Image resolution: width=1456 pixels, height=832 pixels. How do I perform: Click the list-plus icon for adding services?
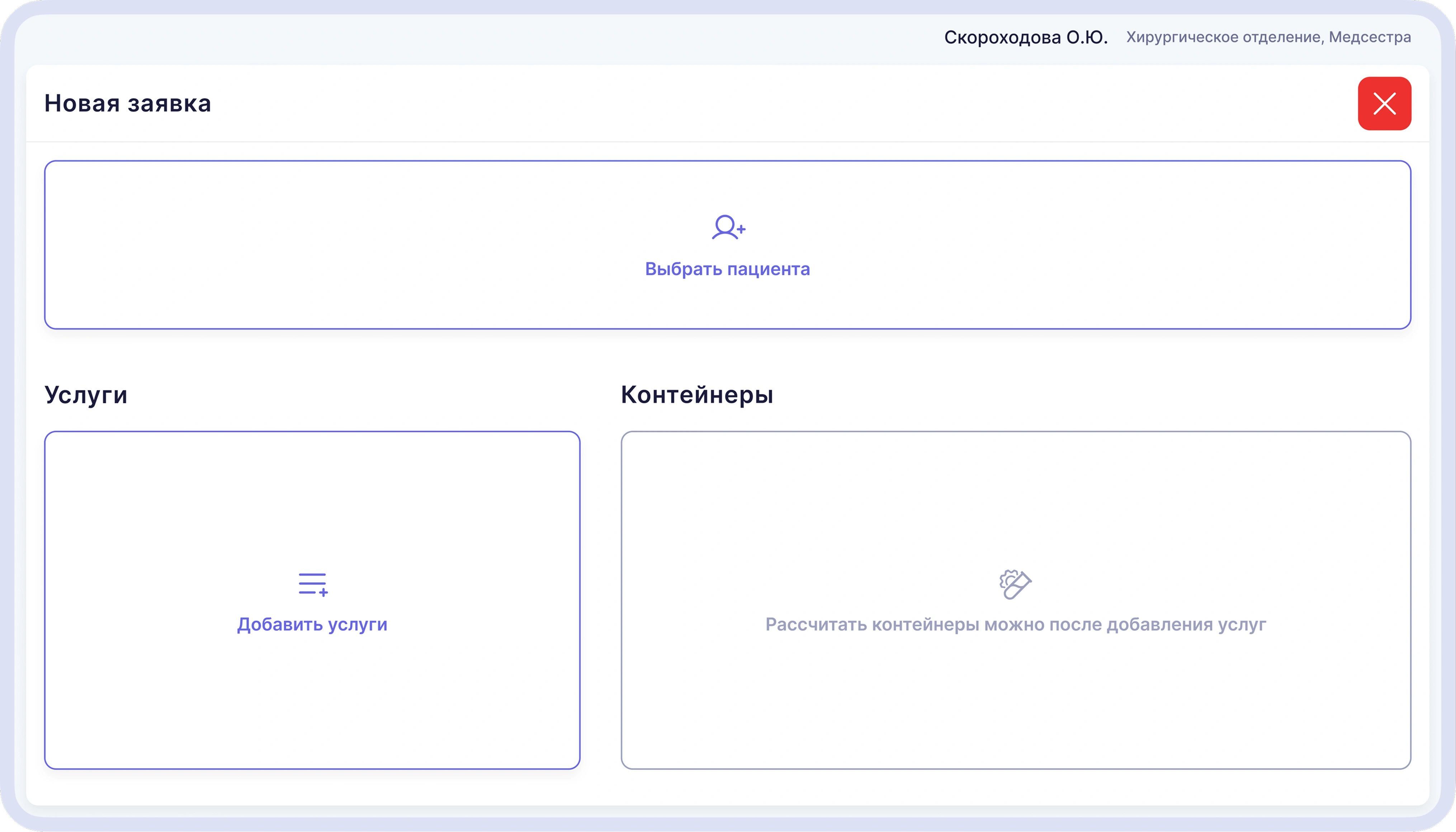pos(313,584)
